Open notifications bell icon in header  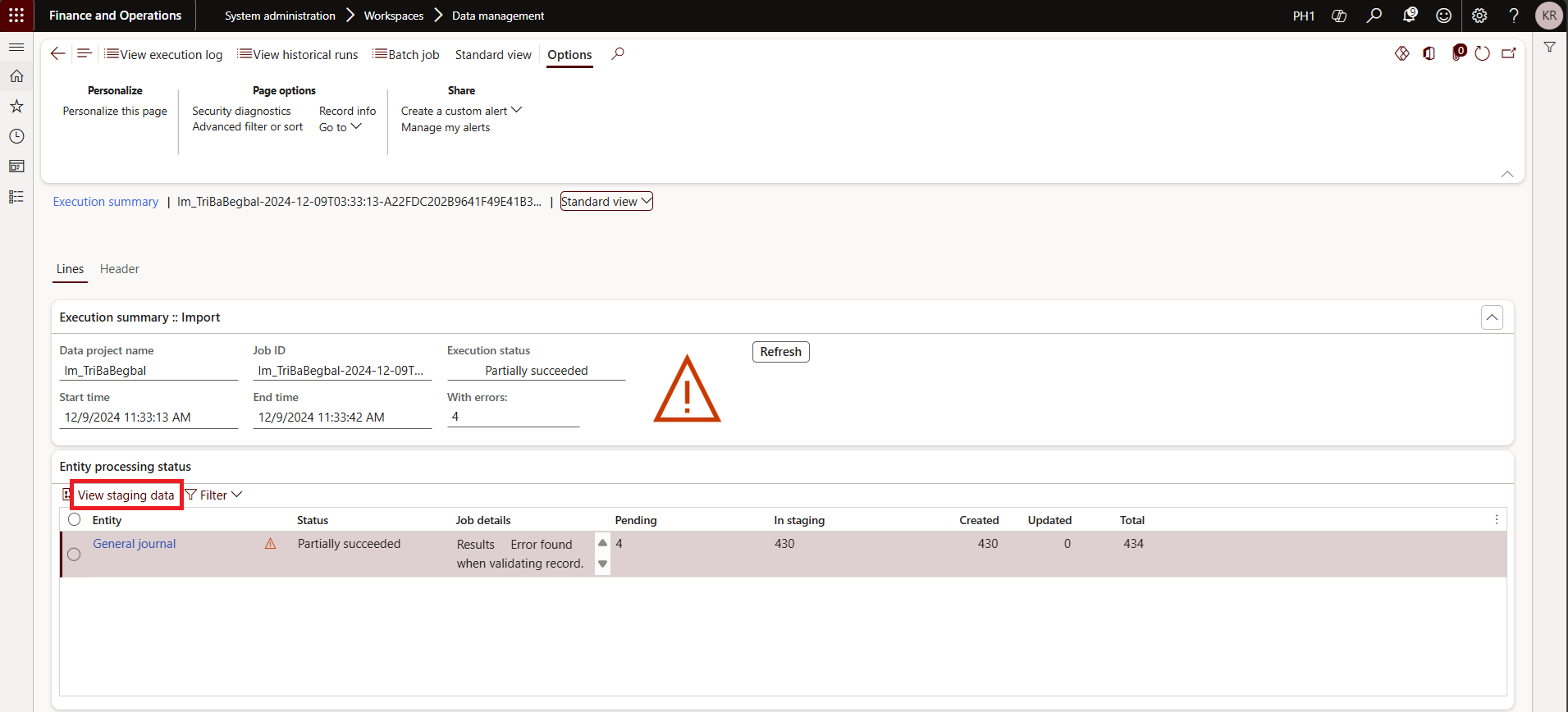pyautogui.click(x=1410, y=16)
